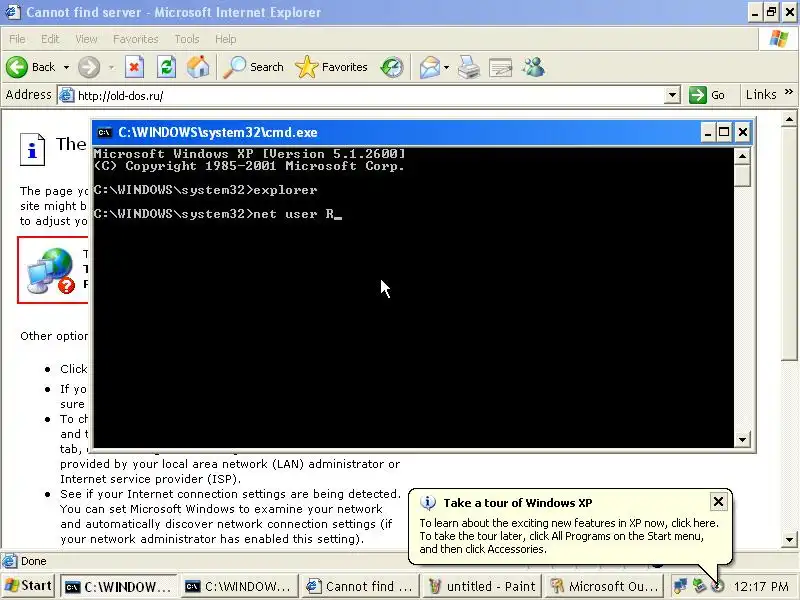Click the Forward arrow button

(x=89, y=67)
